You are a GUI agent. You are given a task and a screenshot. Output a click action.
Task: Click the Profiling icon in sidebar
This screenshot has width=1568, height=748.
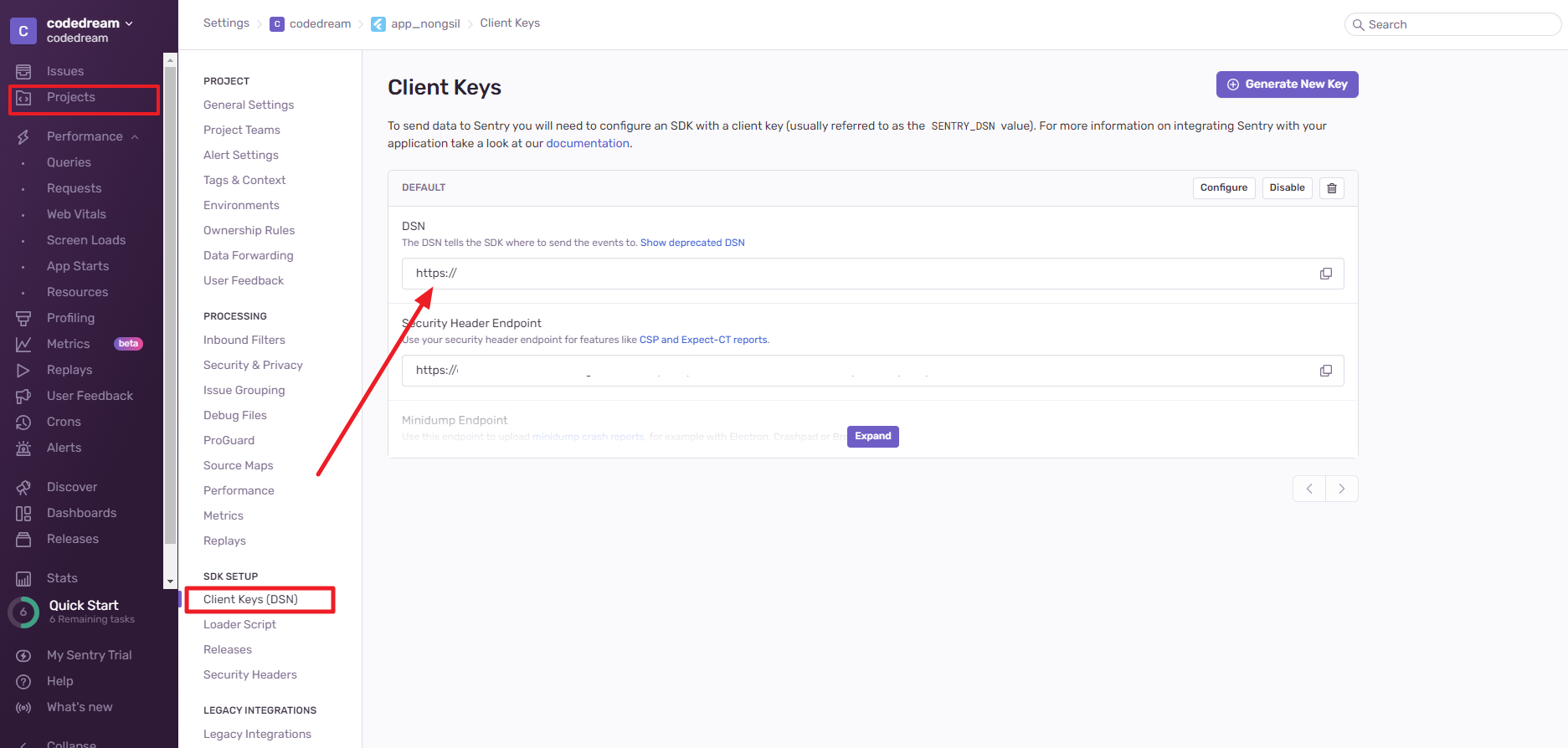pyautogui.click(x=23, y=318)
